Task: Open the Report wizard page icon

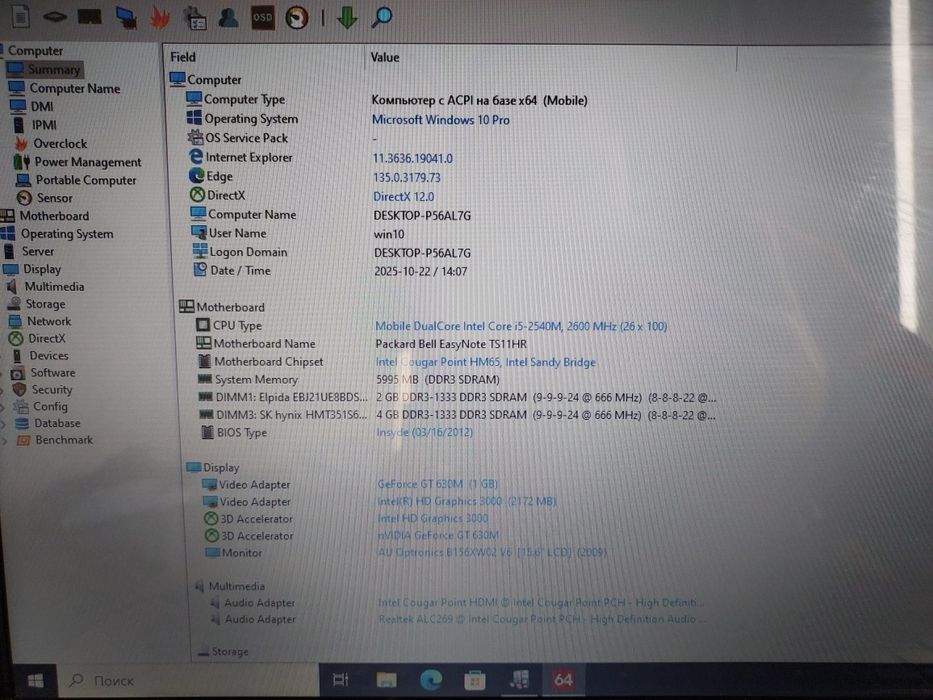Action: pyautogui.click(x=21, y=16)
